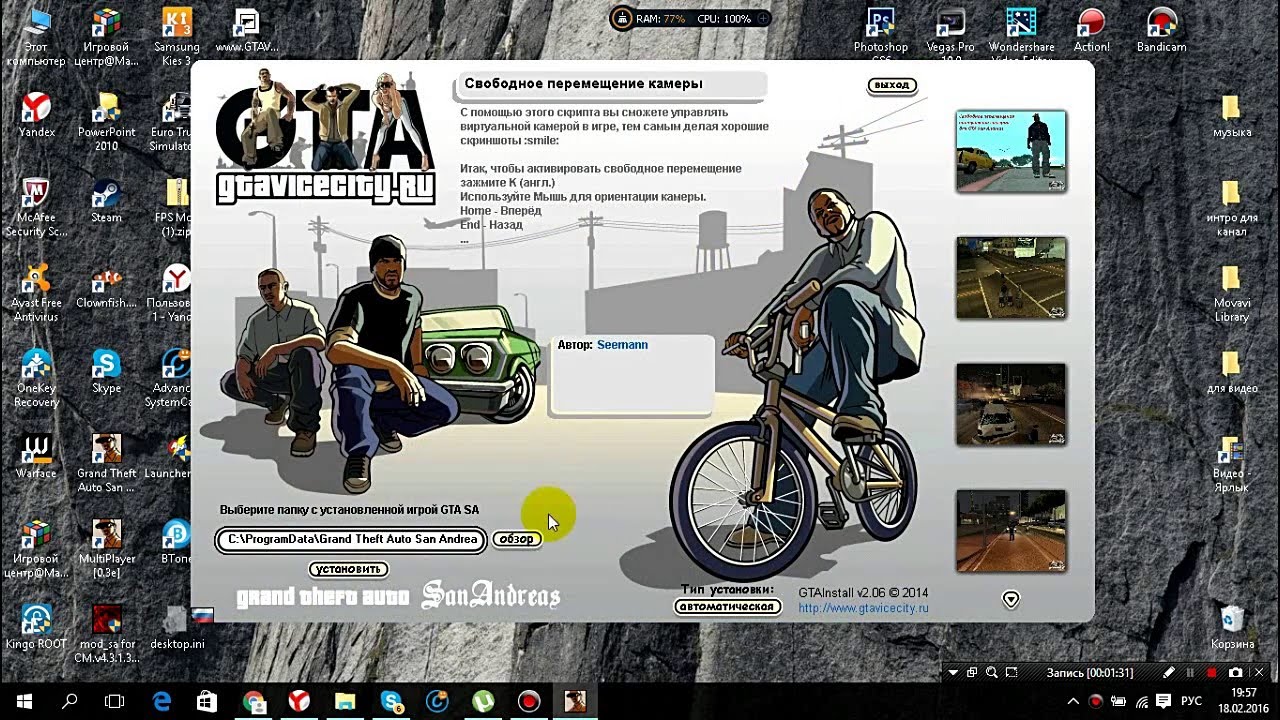Launch Steam from desktop
The image size is (1280, 720).
[106, 201]
